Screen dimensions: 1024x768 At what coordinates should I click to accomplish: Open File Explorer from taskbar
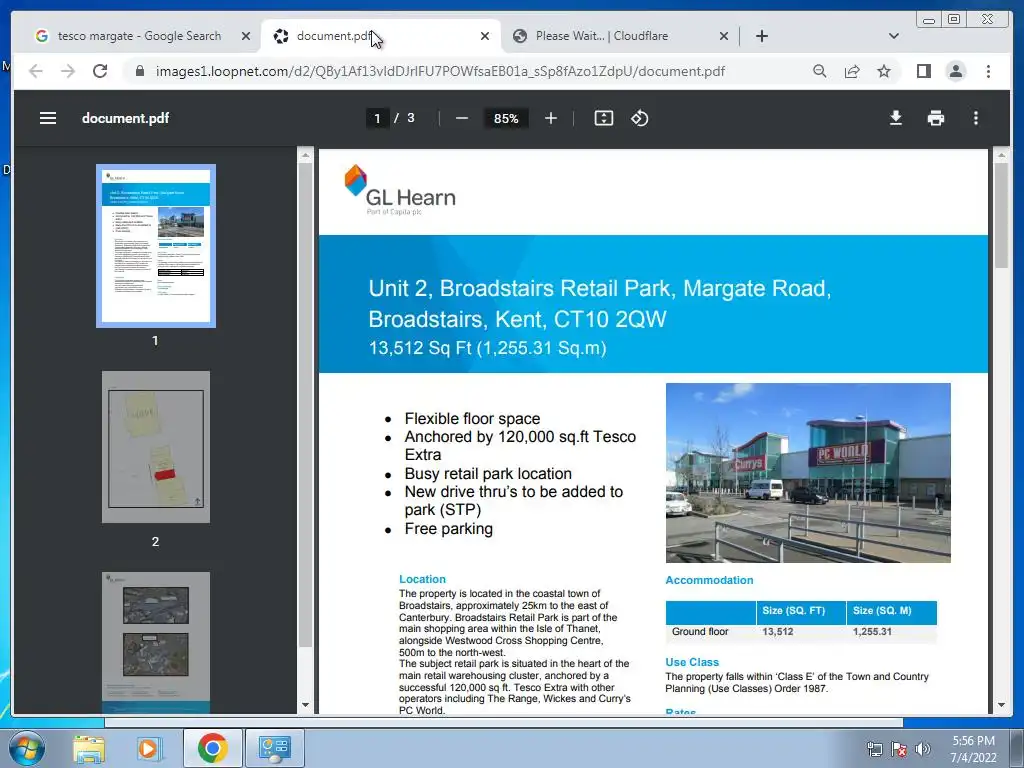[x=89, y=748]
